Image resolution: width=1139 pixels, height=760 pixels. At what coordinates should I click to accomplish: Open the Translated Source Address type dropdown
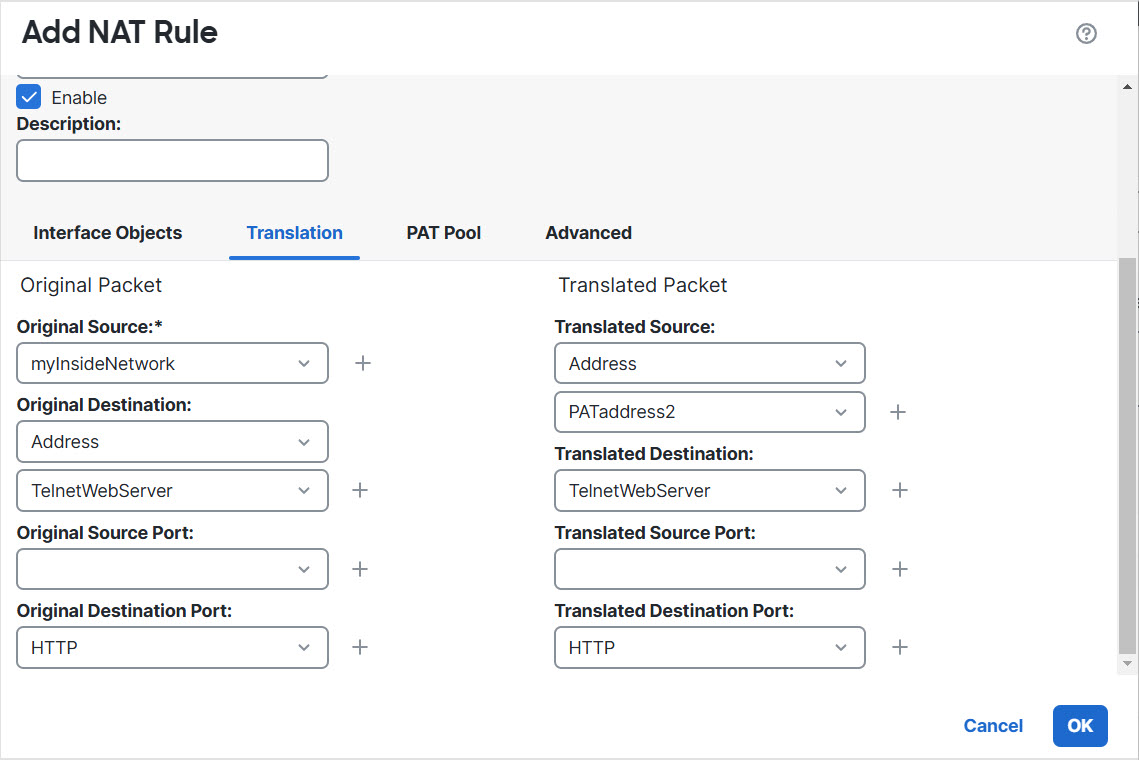pos(709,363)
